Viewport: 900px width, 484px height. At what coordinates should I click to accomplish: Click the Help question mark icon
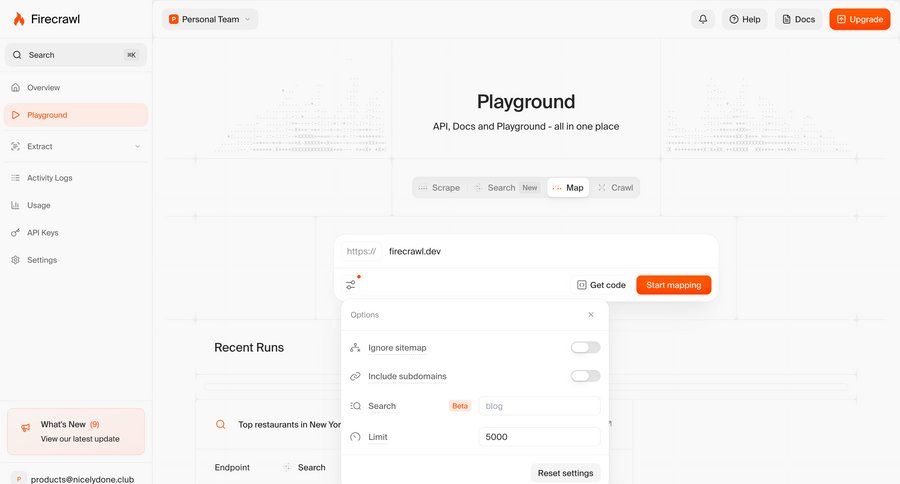734,19
